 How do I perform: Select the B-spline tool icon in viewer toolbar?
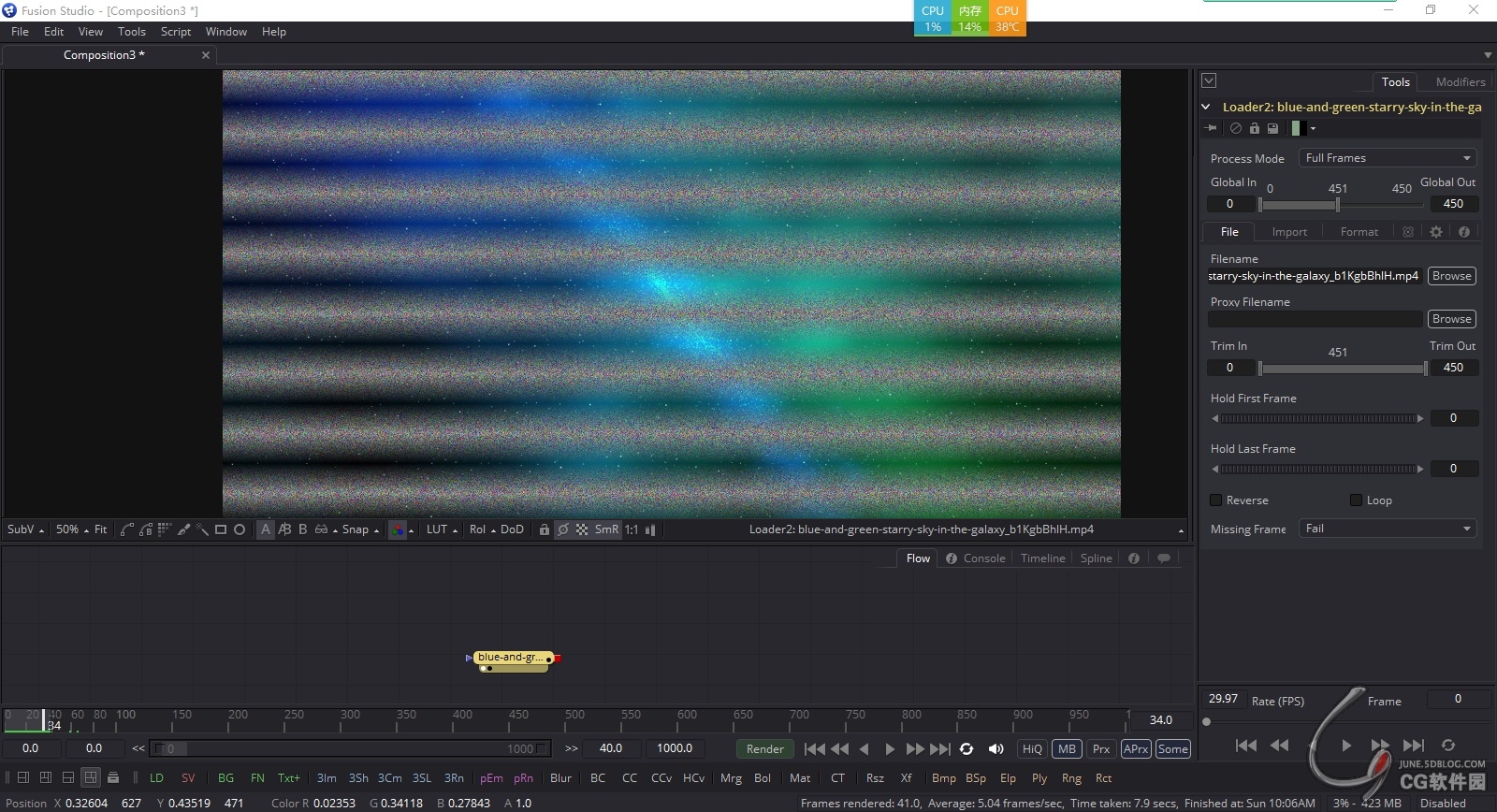146,529
